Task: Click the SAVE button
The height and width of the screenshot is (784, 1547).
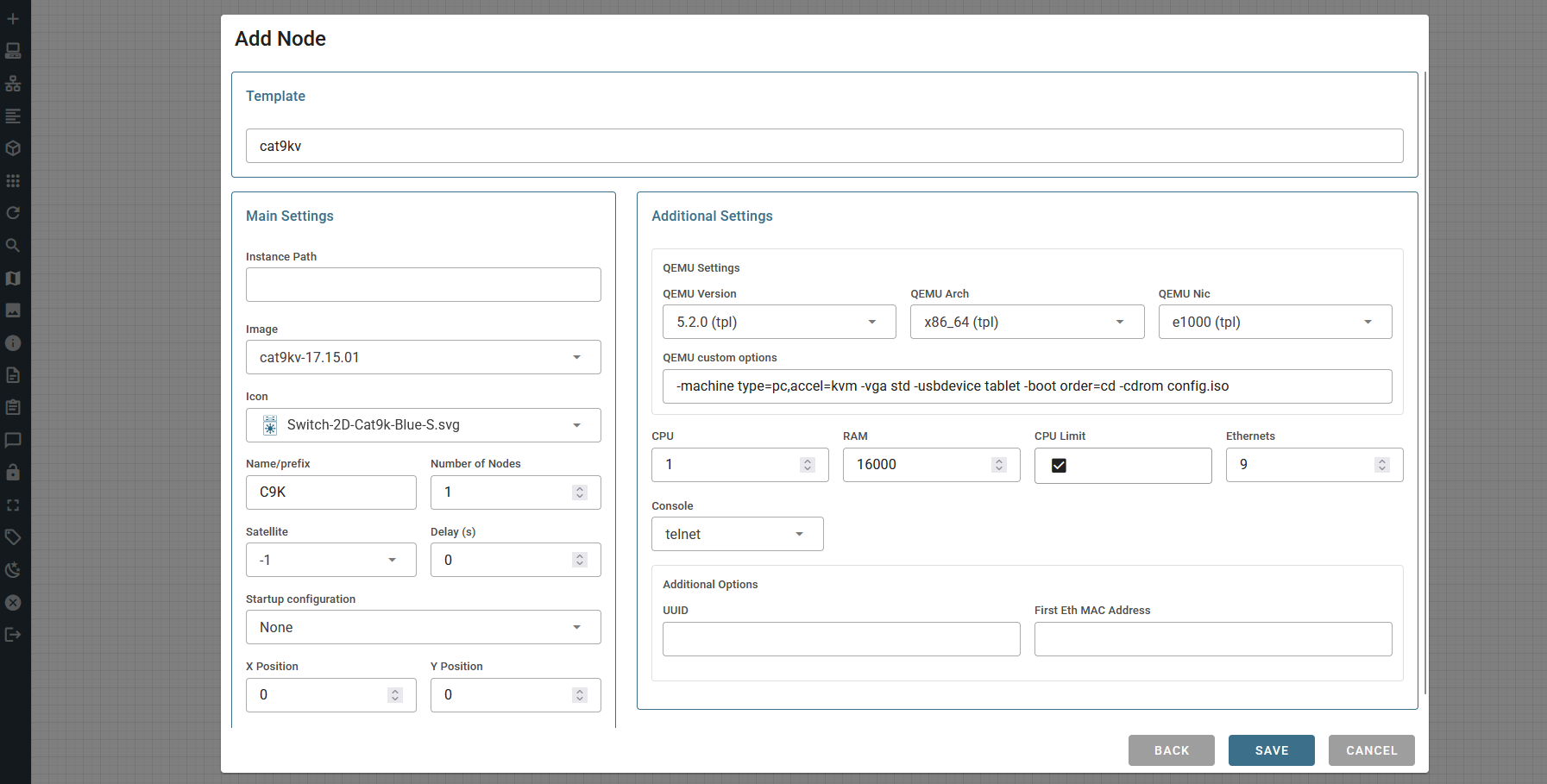Action: tap(1272, 750)
